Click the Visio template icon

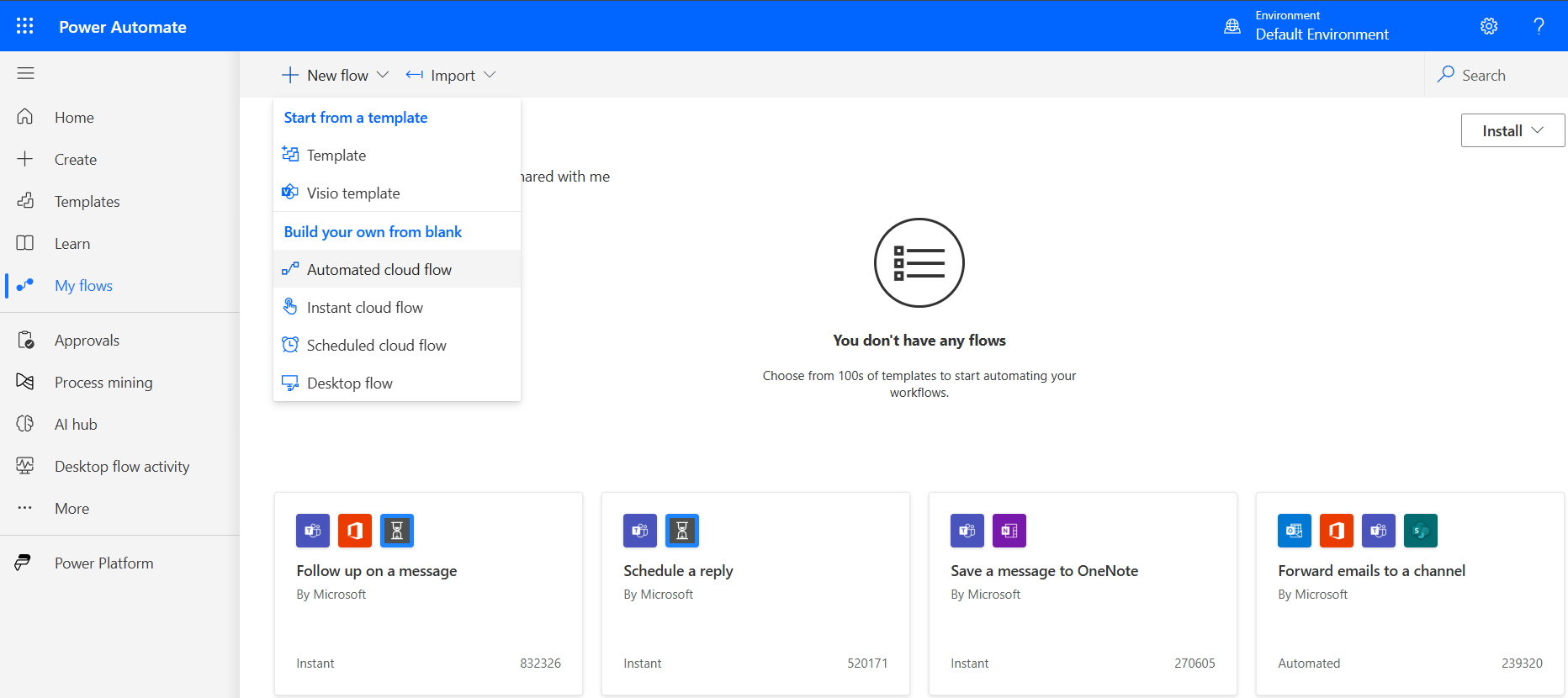[x=290, y=192]
